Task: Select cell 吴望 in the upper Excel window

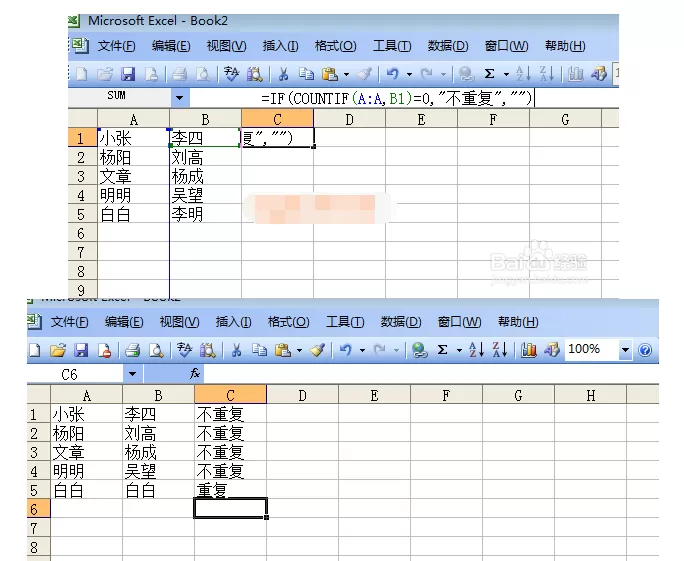Action: click(x=205, y=195)
